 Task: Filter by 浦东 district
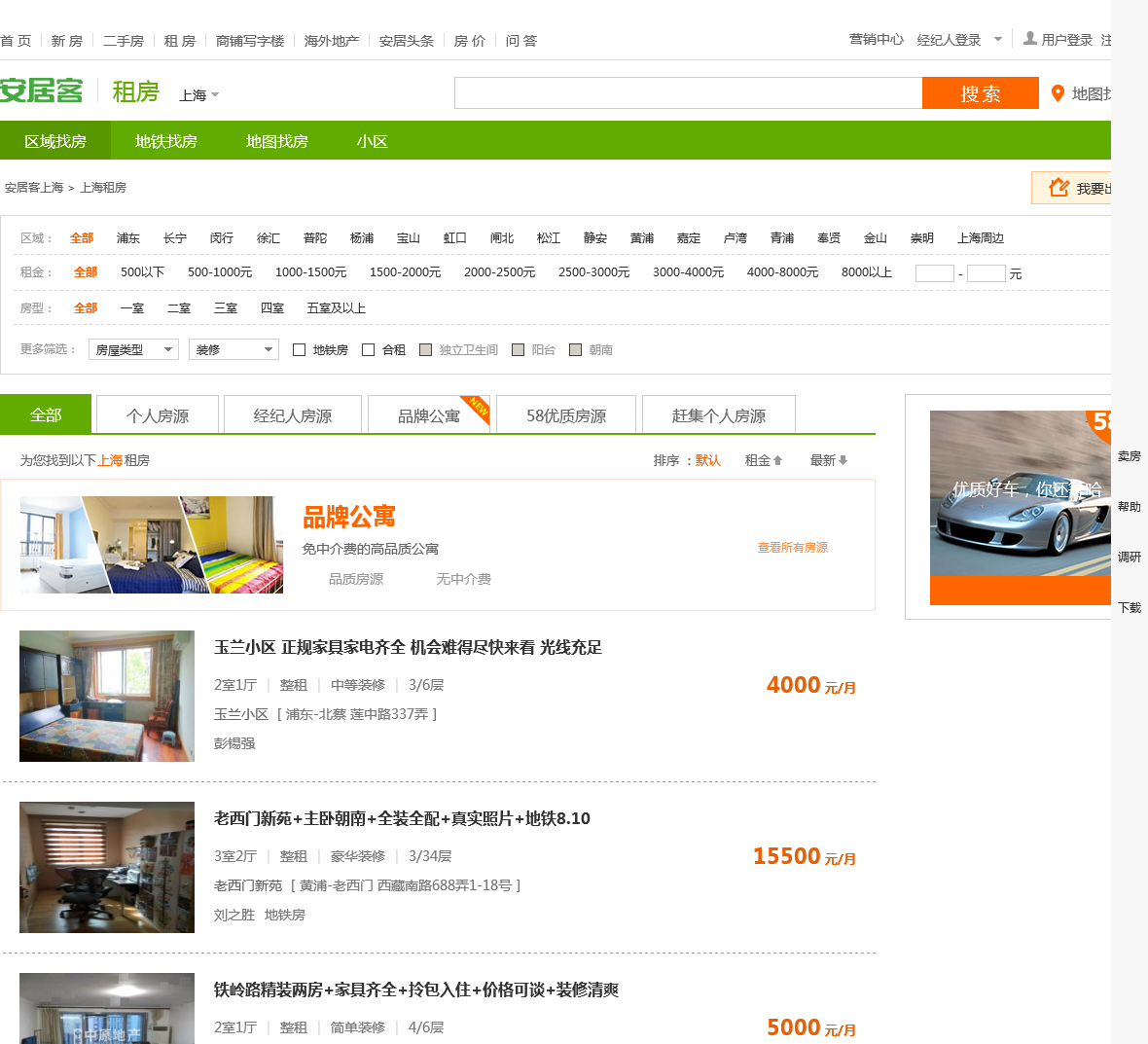[x=128, y=238]
